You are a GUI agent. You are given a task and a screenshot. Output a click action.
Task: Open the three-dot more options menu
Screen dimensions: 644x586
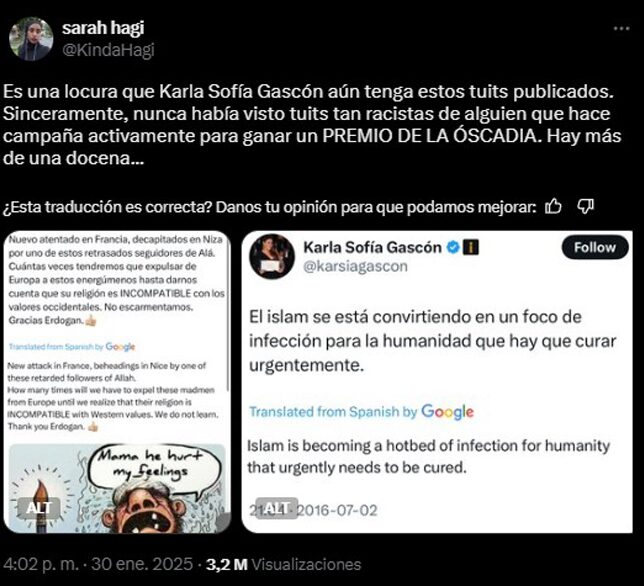[621, 28]
